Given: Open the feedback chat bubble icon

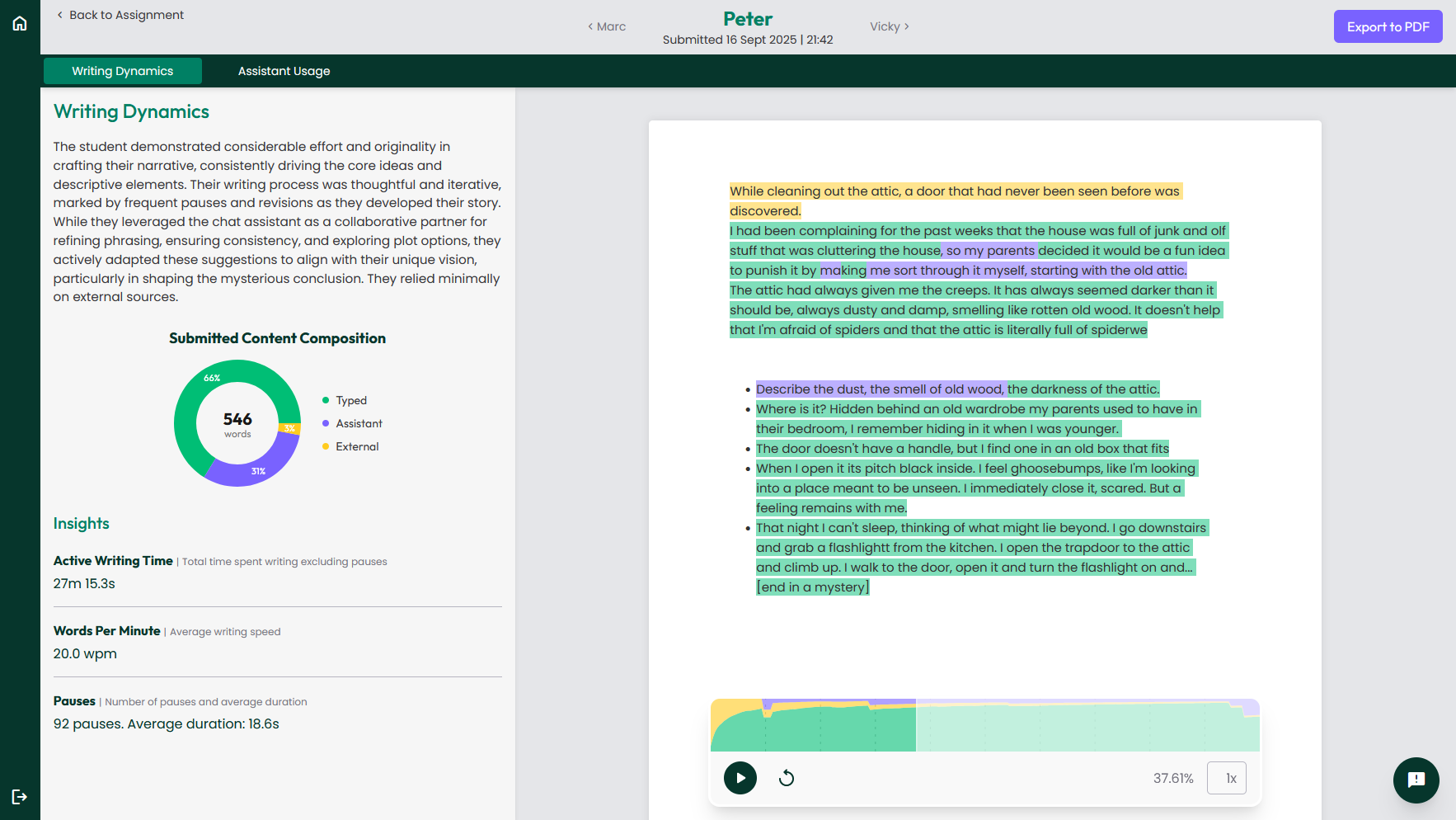Looking at the screenshot, I should click(1416, 780).
